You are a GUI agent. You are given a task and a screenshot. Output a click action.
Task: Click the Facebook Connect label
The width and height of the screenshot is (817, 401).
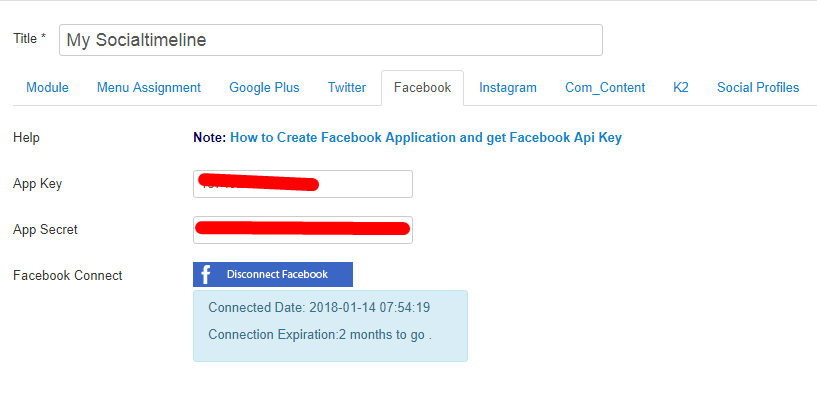click(68, 275)
